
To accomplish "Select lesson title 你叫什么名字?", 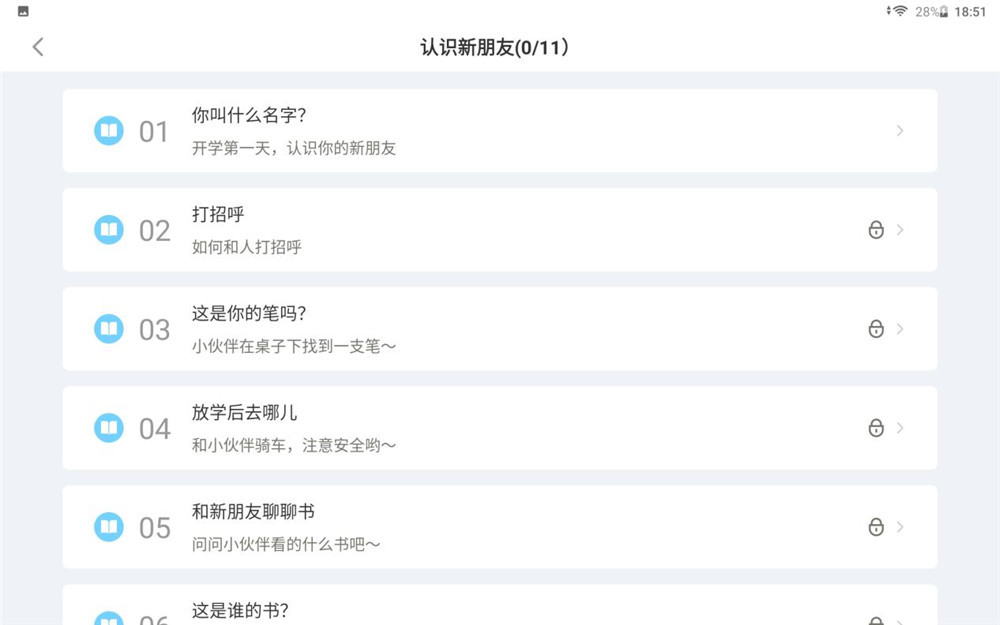I will [249, 115].
